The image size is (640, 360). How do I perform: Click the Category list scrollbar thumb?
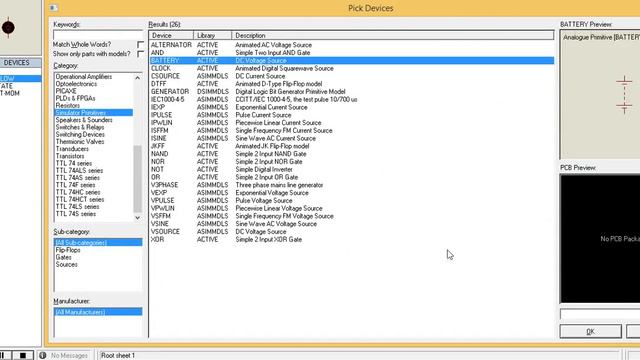click(138, 179)
